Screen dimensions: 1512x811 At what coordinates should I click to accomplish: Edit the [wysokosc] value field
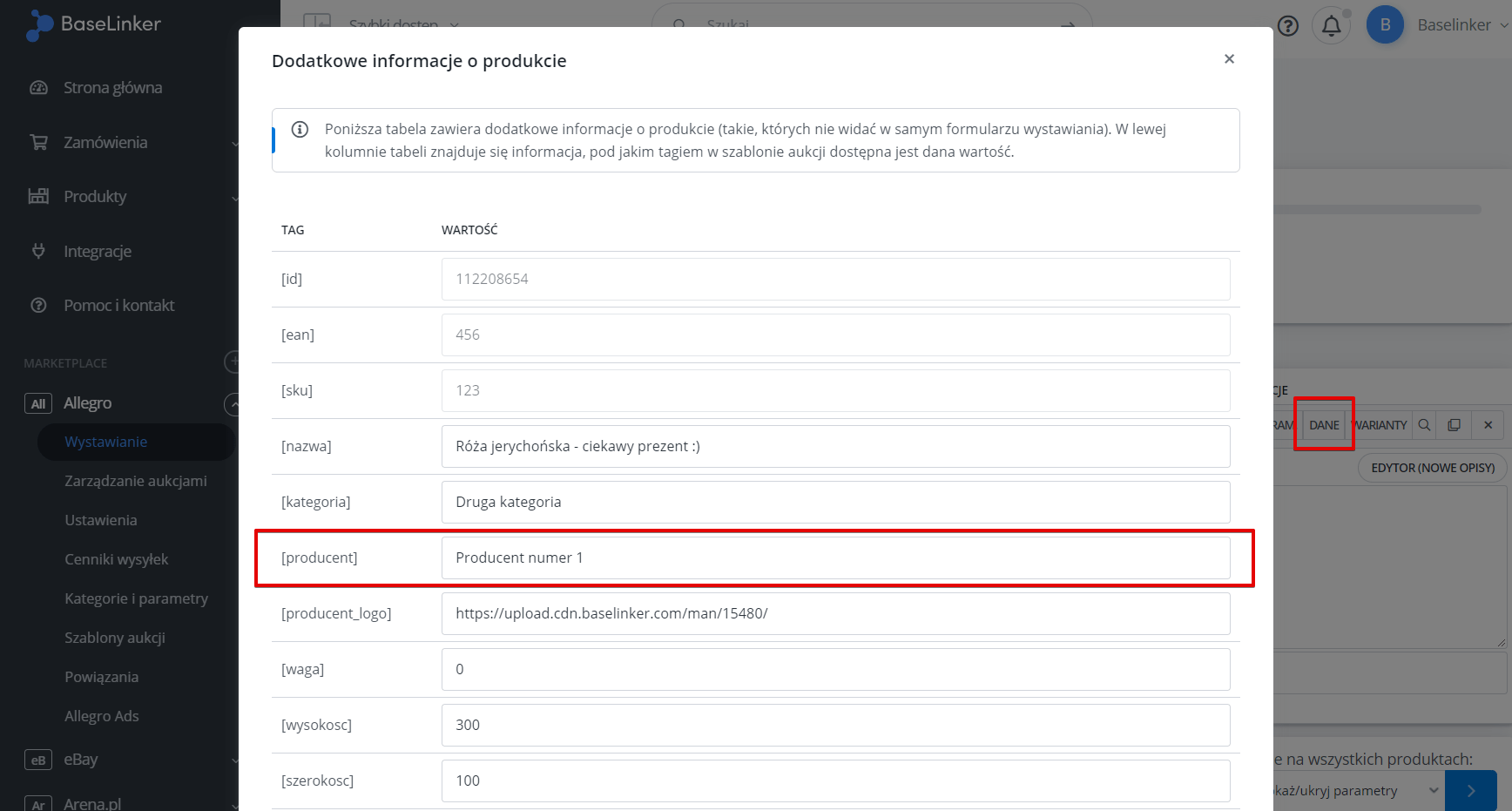(835, 726)
